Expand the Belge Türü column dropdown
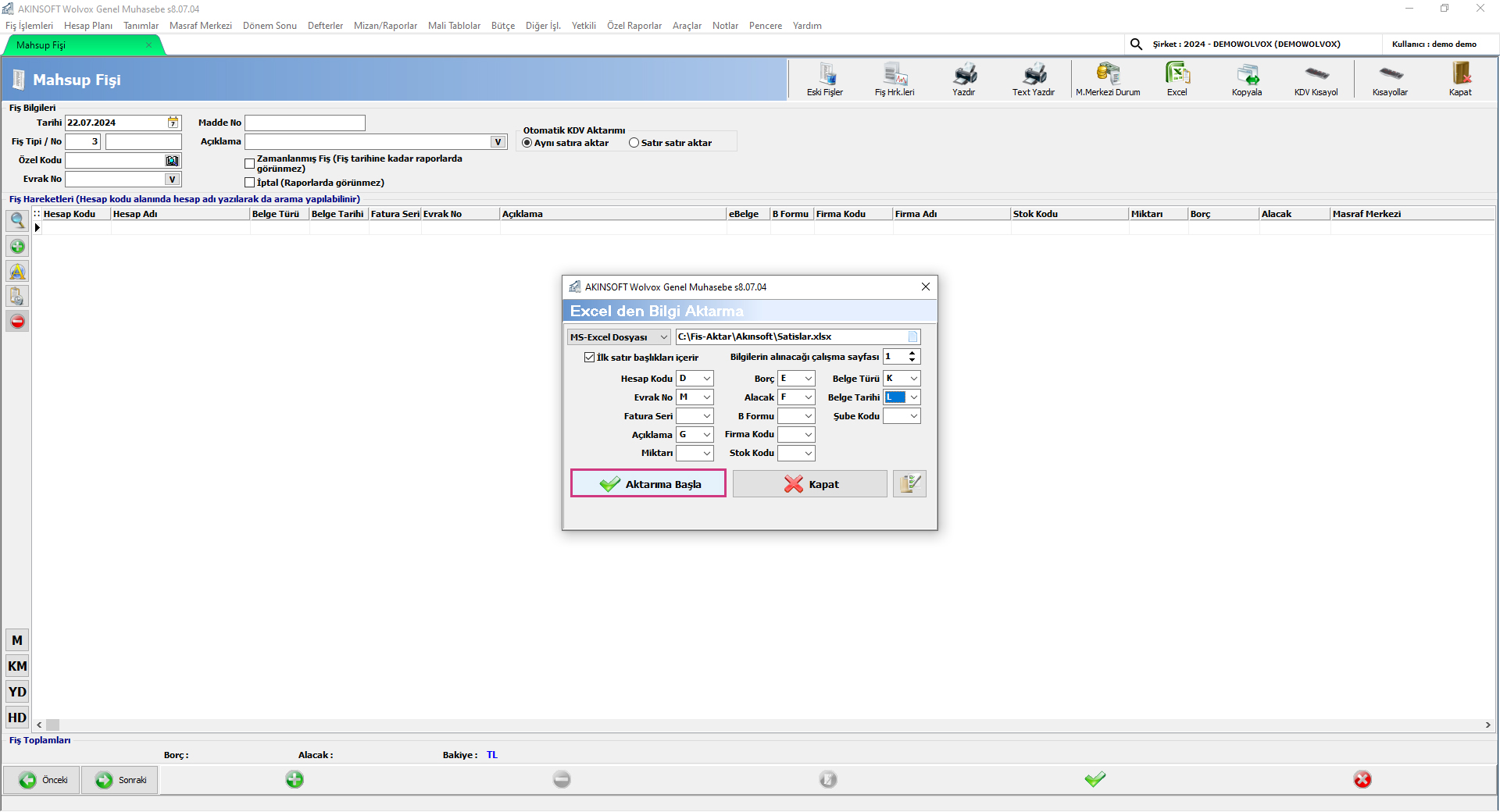1500x812 pixels. (x=913, y=379)
